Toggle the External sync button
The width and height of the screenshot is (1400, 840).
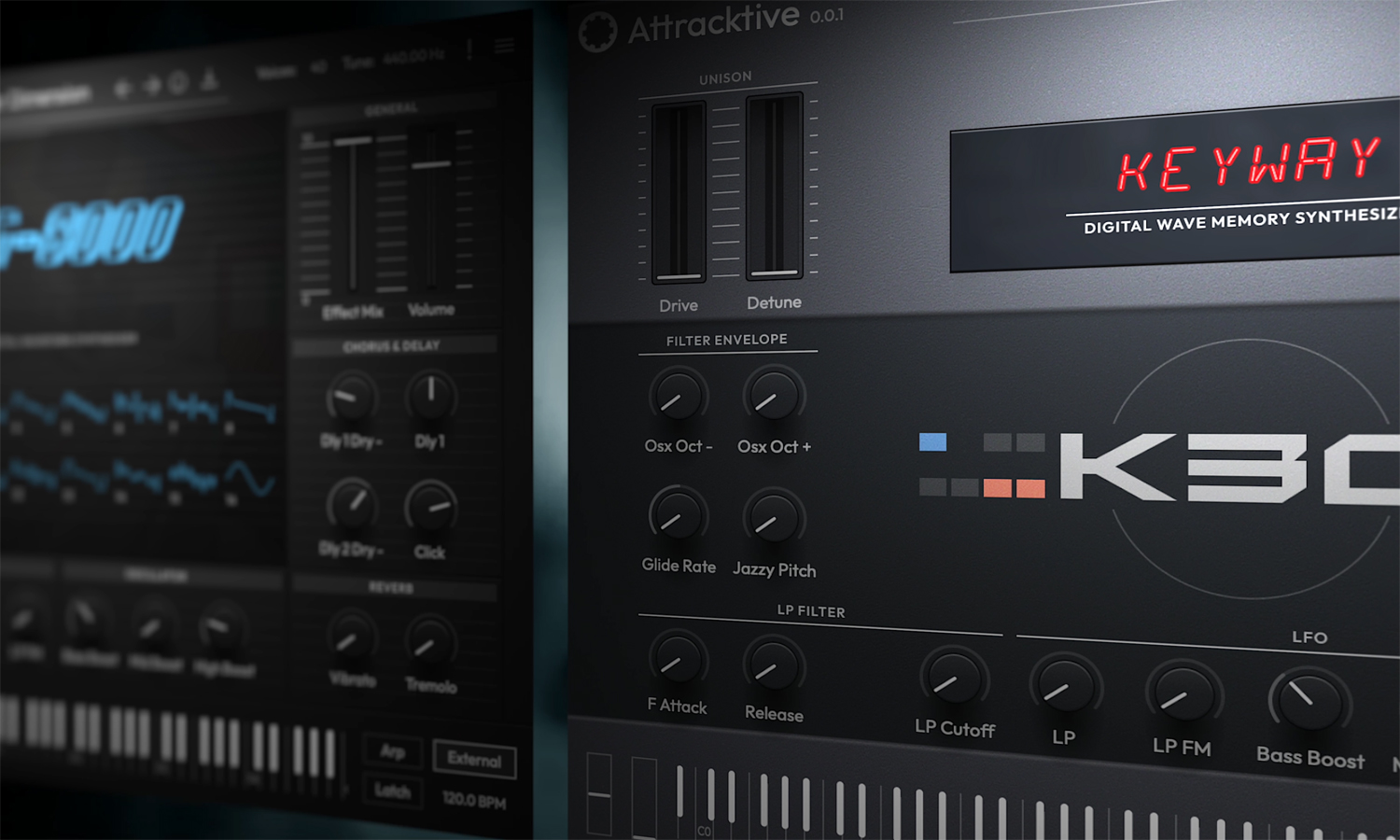coord(474,760)
